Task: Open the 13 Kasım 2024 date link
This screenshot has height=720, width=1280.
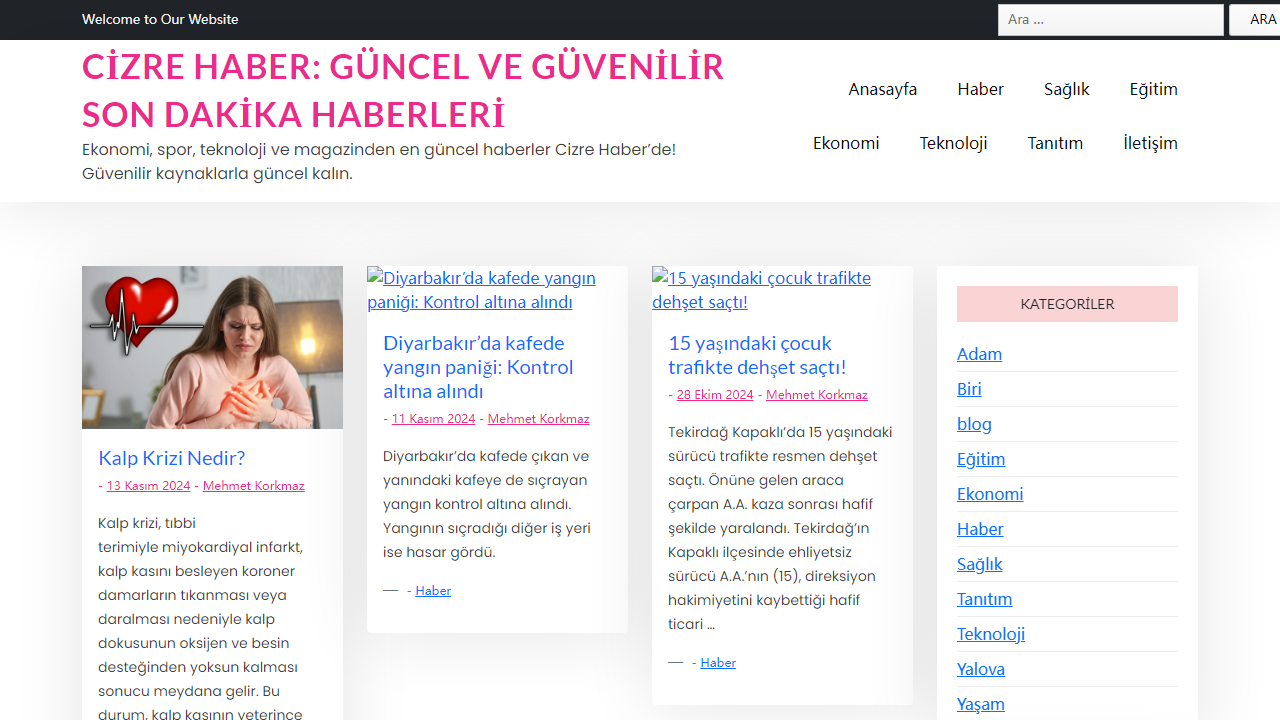Action: (148, 485)
